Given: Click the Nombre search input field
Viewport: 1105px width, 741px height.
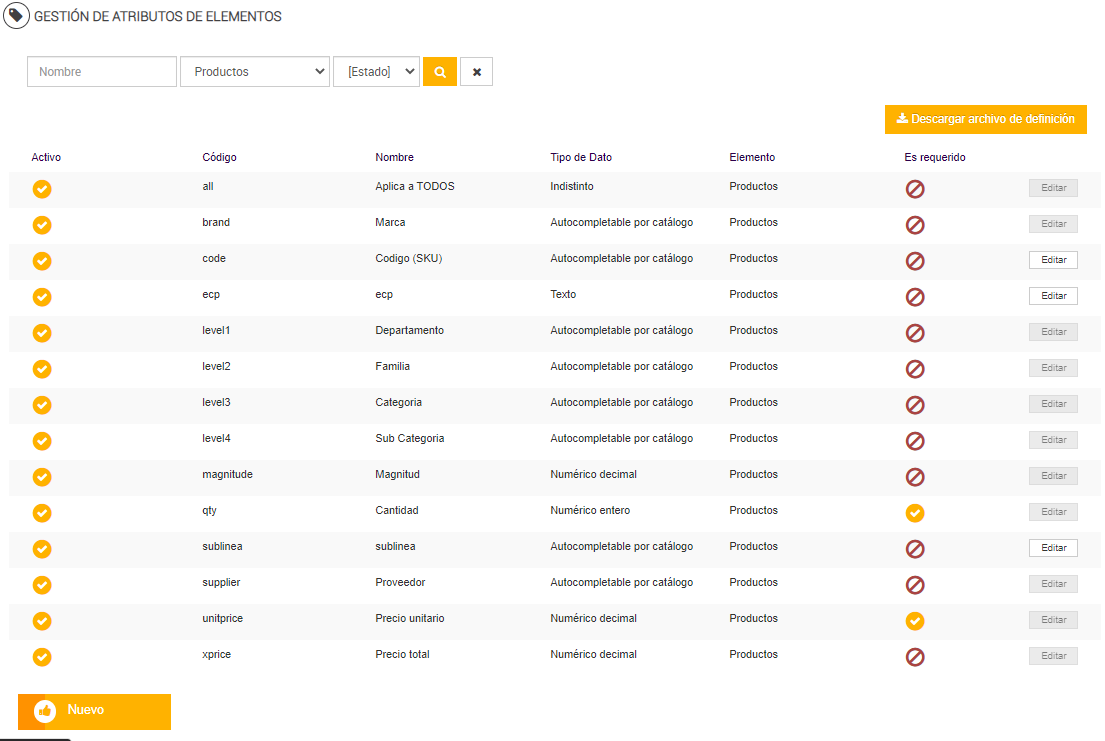Looking at the screenshot, I should (102, 72).
